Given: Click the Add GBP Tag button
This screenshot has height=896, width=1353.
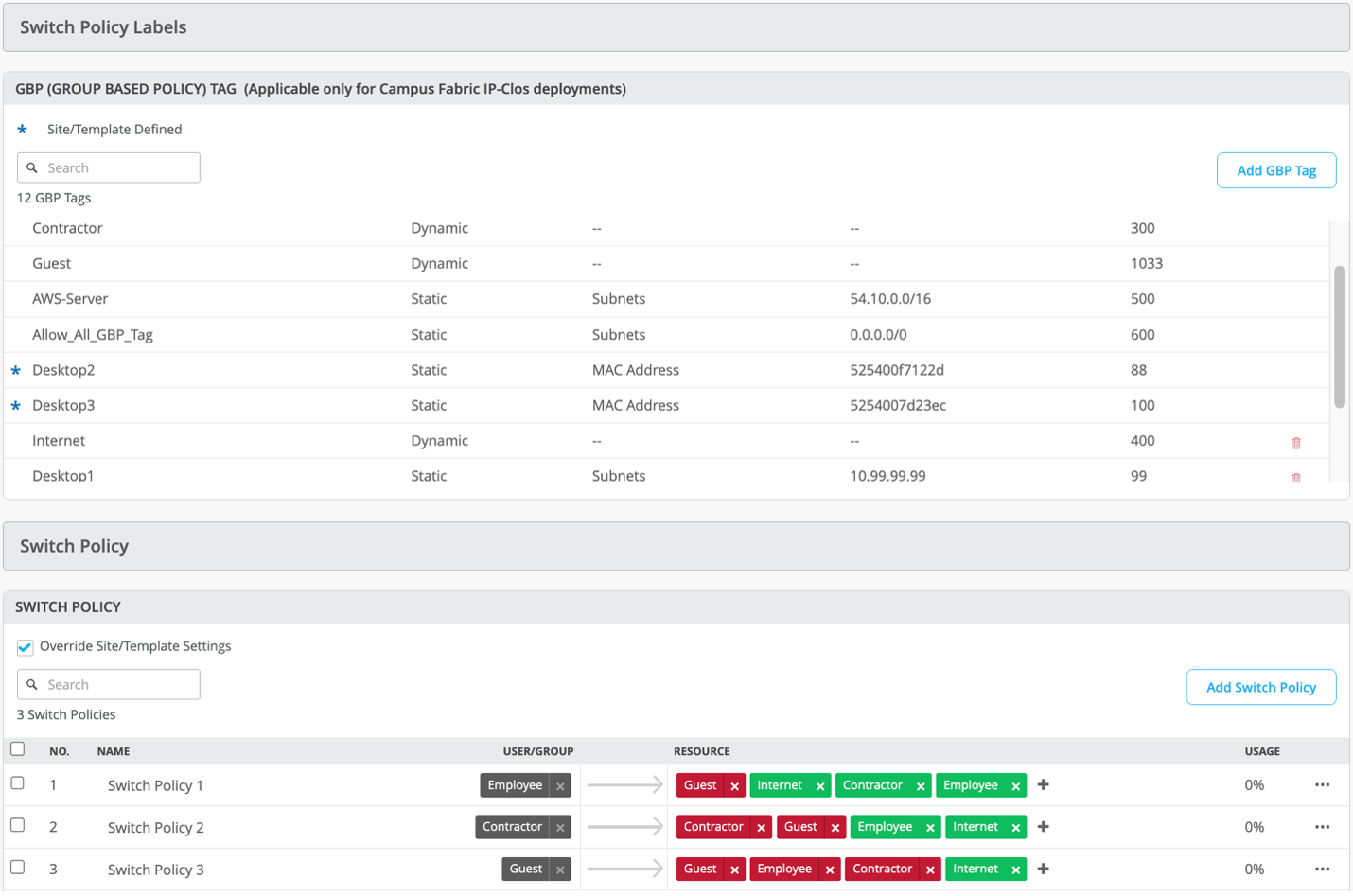Looking at the screenshot, I should coord(1275,170).
